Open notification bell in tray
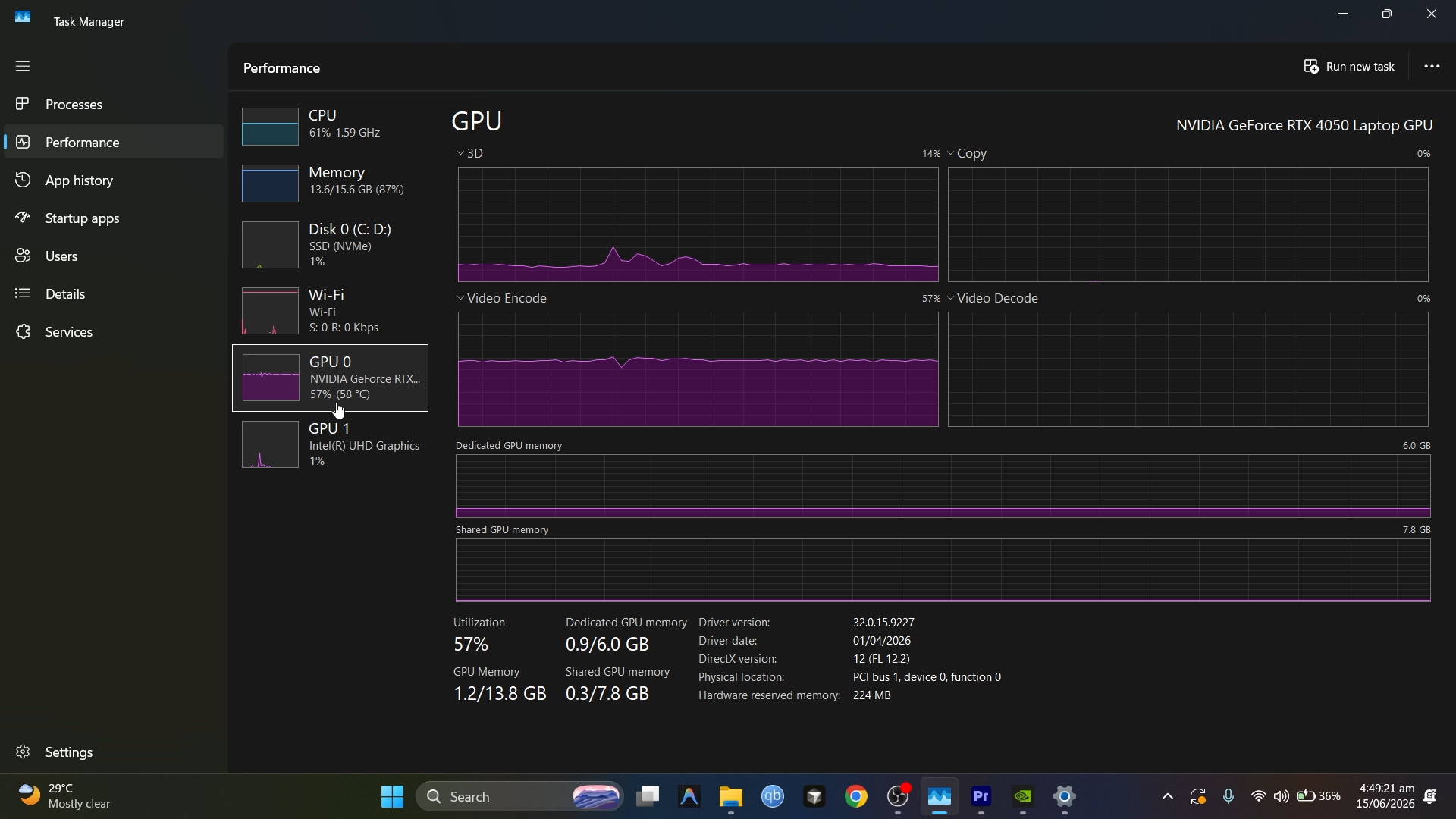1456x819 pixels. tap(1431, 797)
